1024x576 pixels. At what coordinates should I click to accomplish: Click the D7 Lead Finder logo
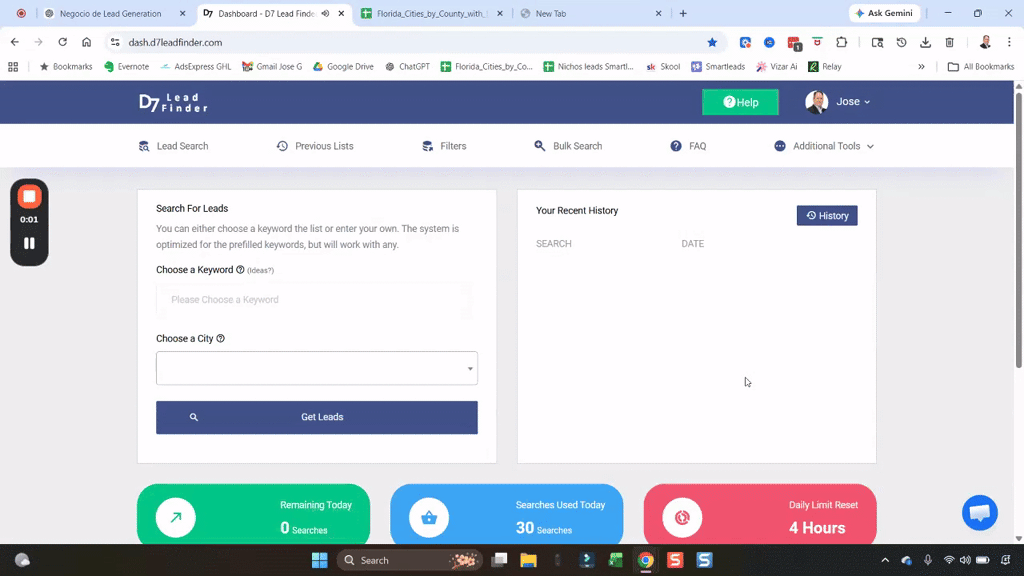coord(173,103)
